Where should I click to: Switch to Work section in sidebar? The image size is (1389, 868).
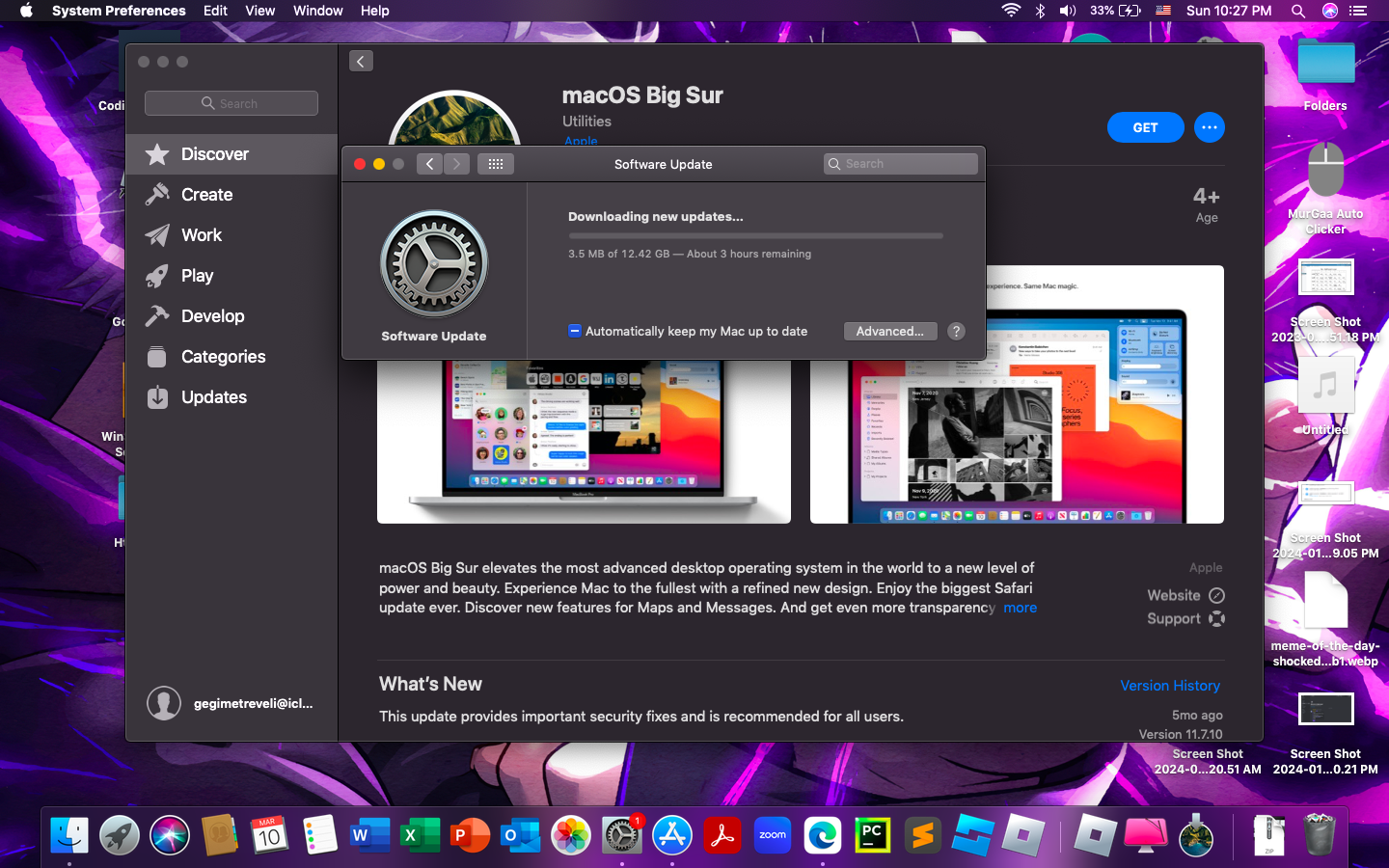[231, 235]
